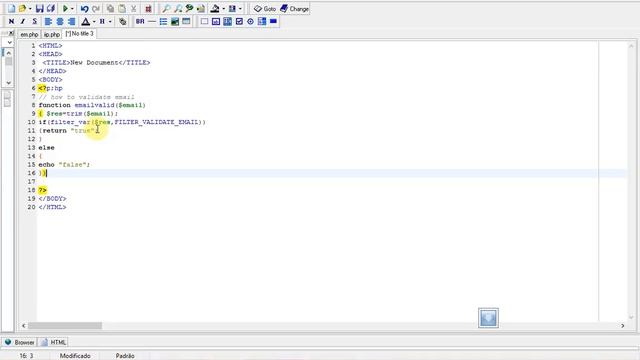Redo the last undone edit
Viewport: 640px width, 360px height.
(96, 9)
